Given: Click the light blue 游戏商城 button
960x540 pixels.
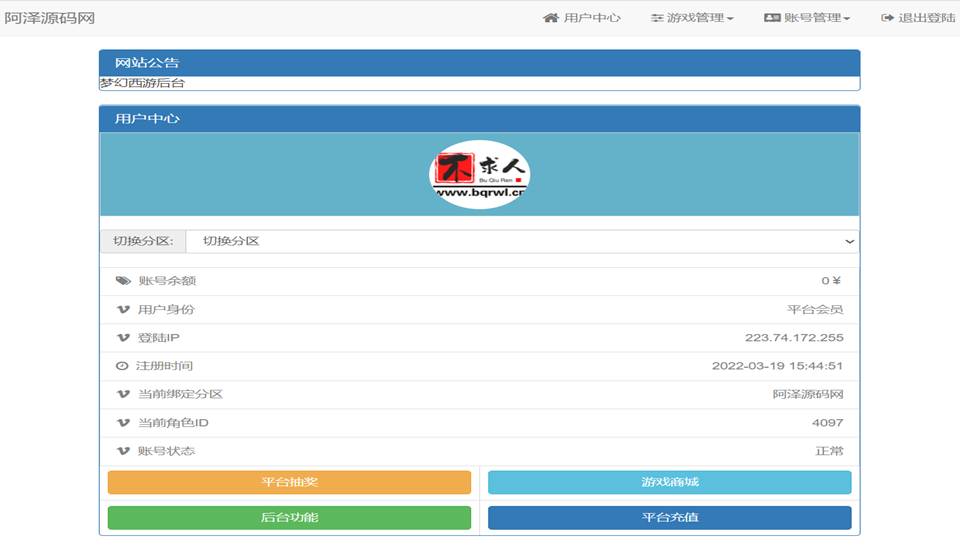Looking at the screenshot, I should point(670,482).
